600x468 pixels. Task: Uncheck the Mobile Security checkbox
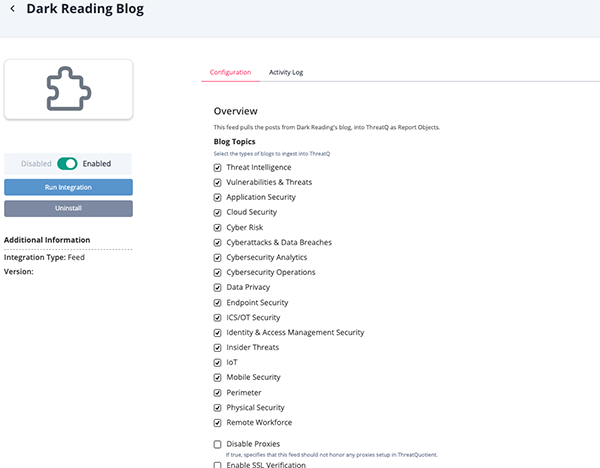pos(217,378)
